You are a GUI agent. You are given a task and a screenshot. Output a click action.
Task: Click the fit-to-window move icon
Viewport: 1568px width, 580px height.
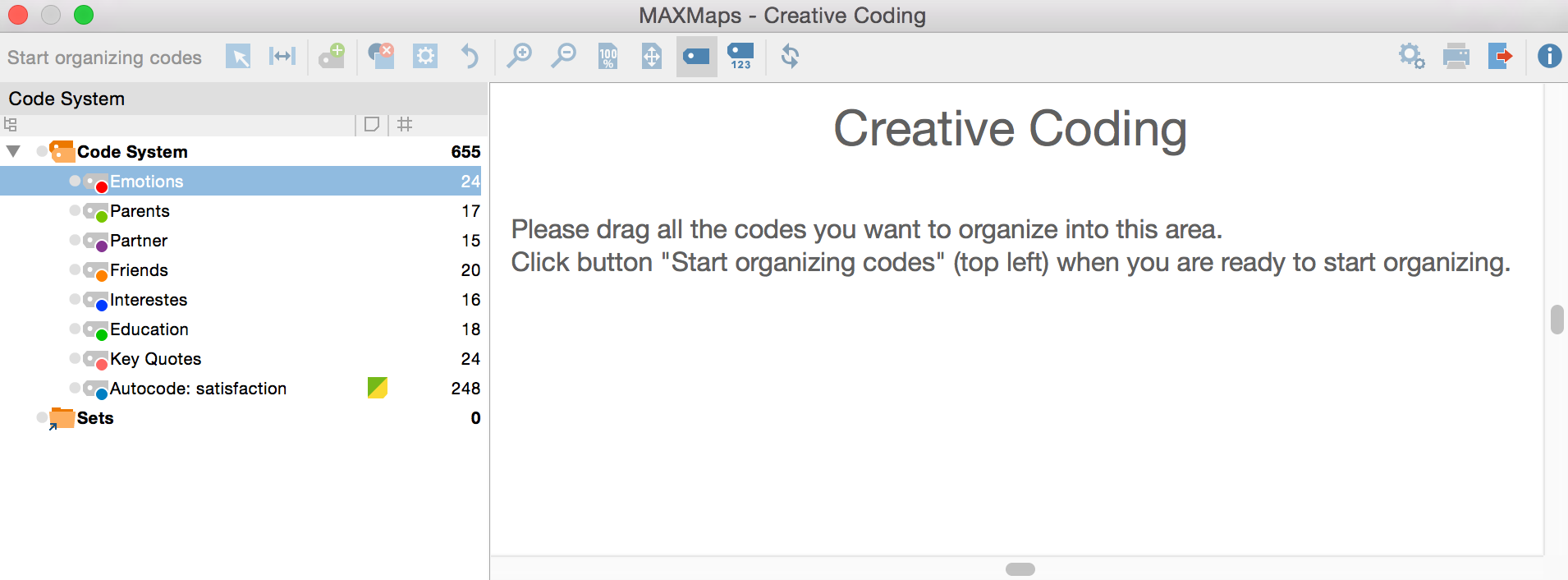(x=651, y=57)
